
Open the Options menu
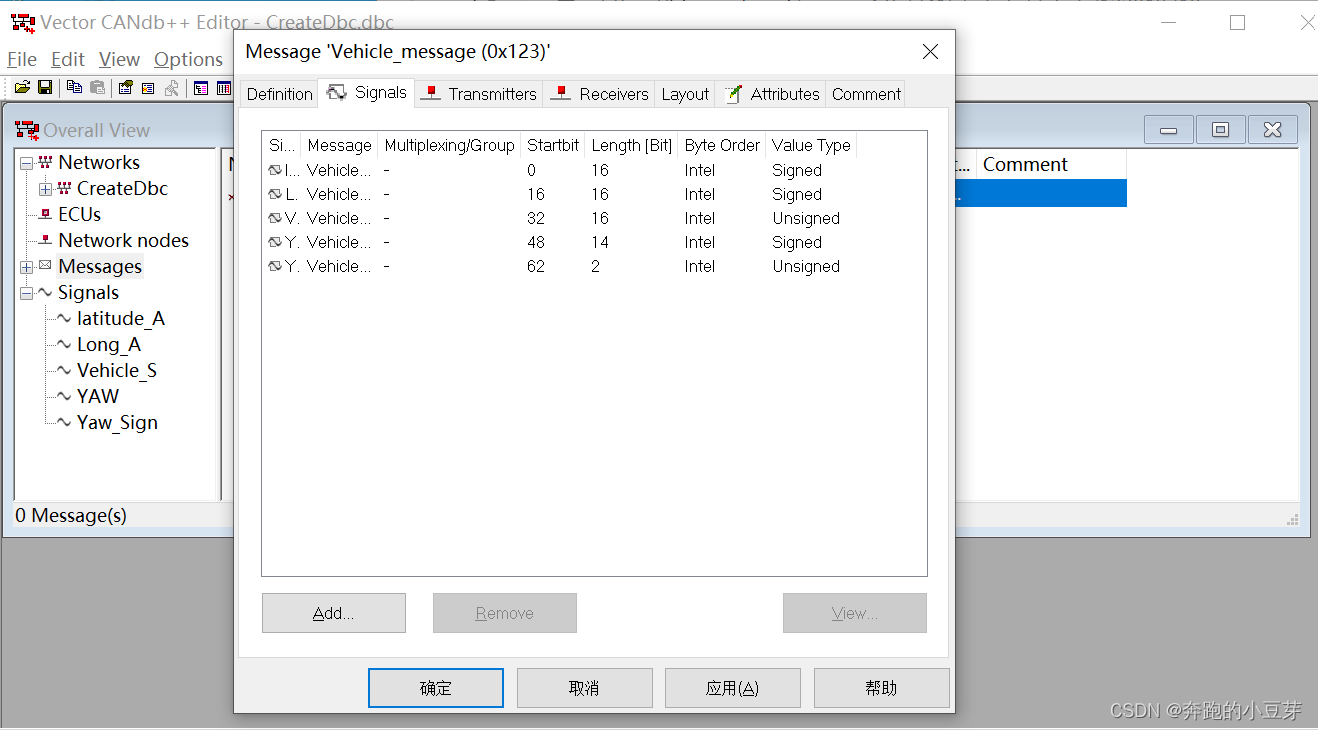coord(188,59)
